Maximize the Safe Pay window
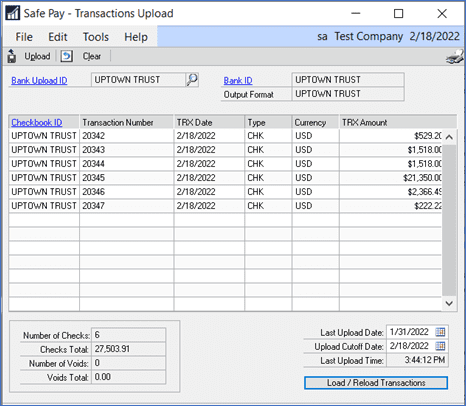This screenshot has height=406, width=466. (x=398, y=14)
